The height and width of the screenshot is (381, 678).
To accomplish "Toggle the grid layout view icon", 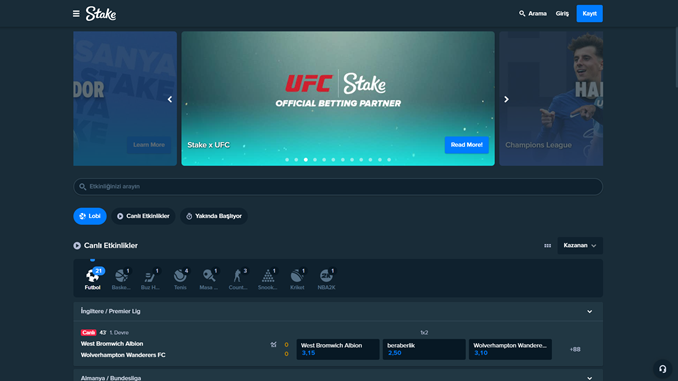I will (x=547, y=246).
